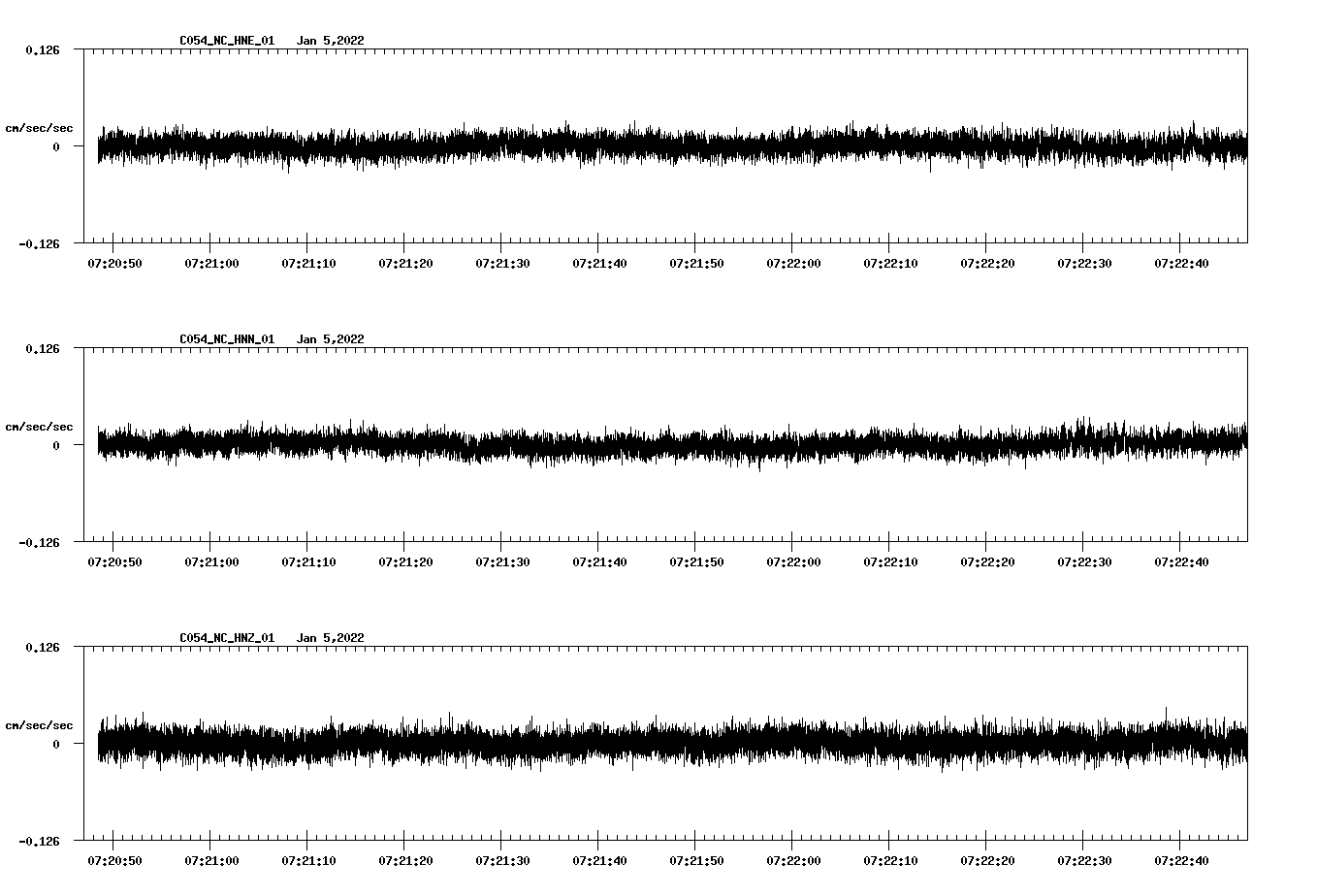Click the Jan 5,2022 date on HNN plot

[331, 339]
